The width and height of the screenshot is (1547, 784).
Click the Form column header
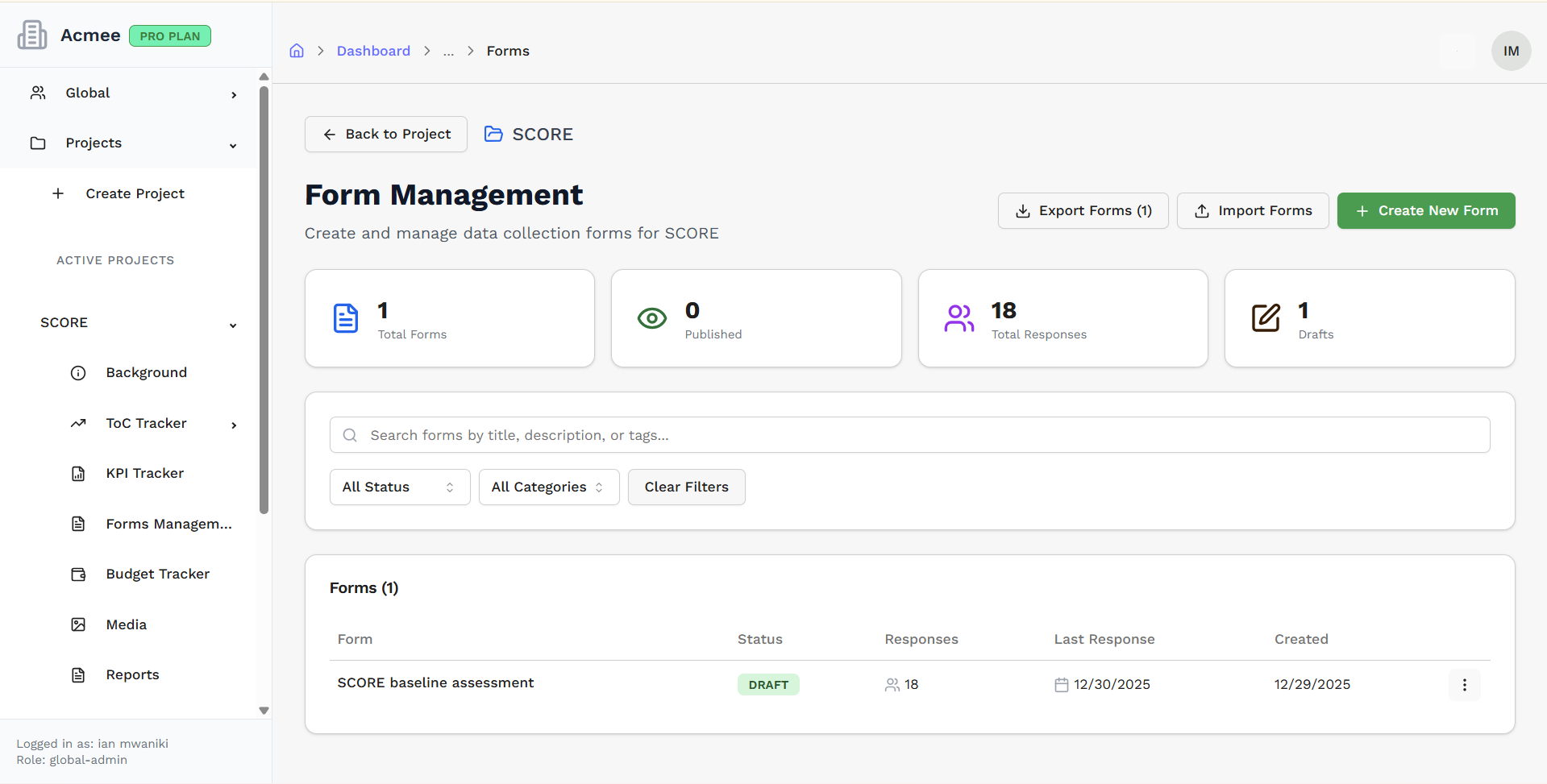pos(355,639)
